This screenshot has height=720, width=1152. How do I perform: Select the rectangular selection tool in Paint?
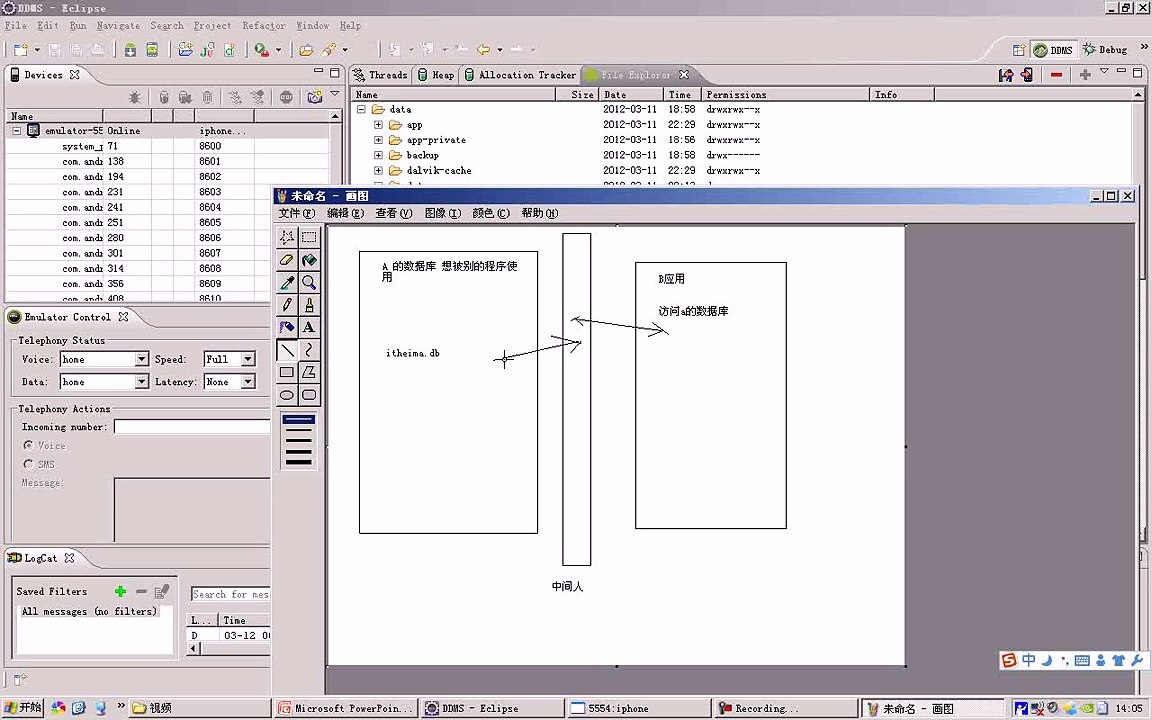click(309, 237)
